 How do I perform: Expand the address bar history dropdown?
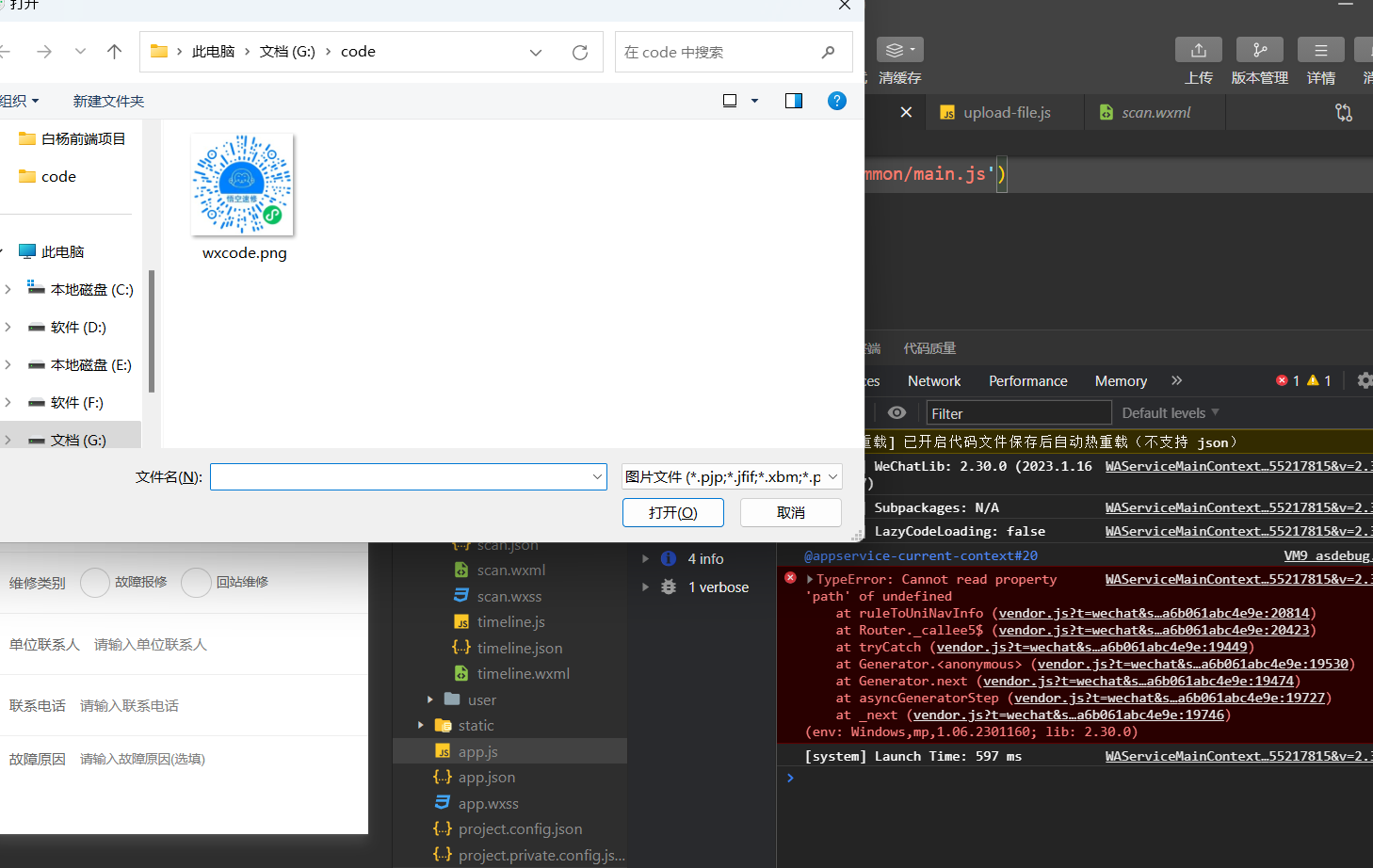(536, 53)
